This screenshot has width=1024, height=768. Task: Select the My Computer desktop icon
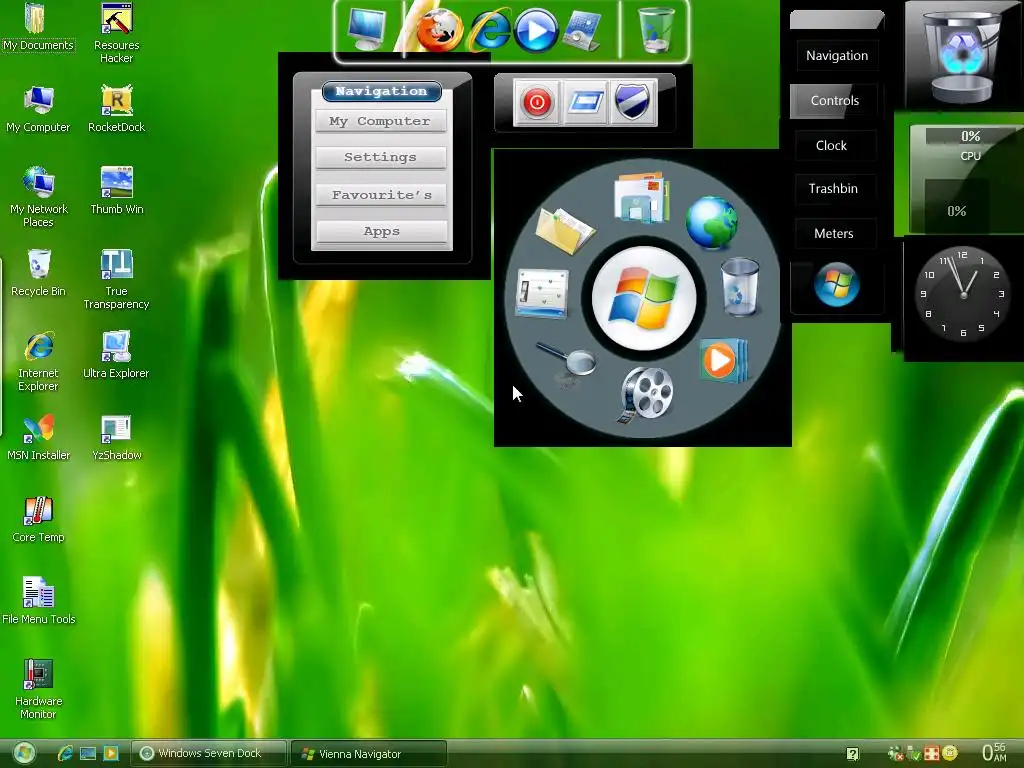[38, 108]
